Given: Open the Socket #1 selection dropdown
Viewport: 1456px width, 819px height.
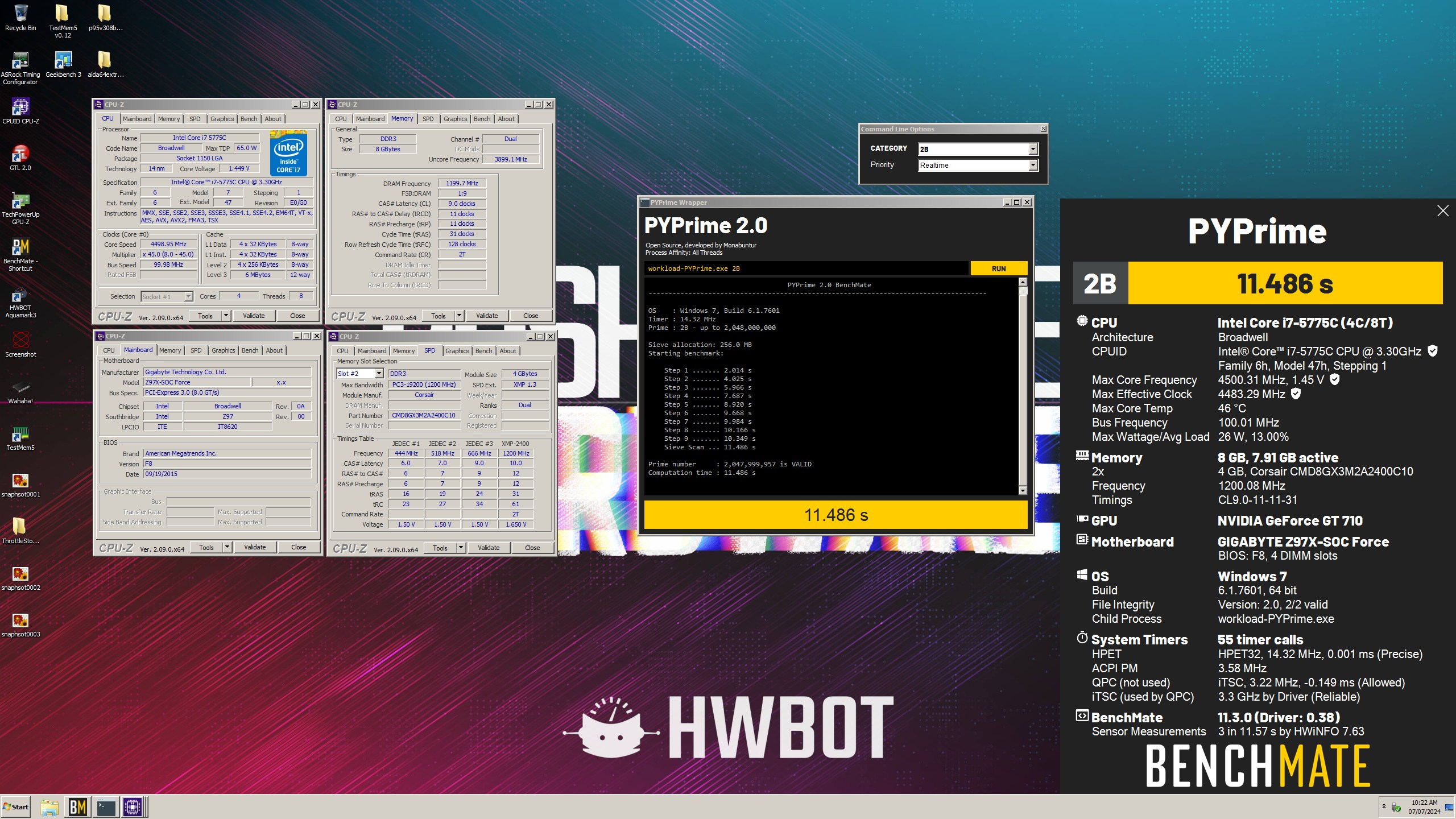Looking at the screenshot, I should pos(167,296).
